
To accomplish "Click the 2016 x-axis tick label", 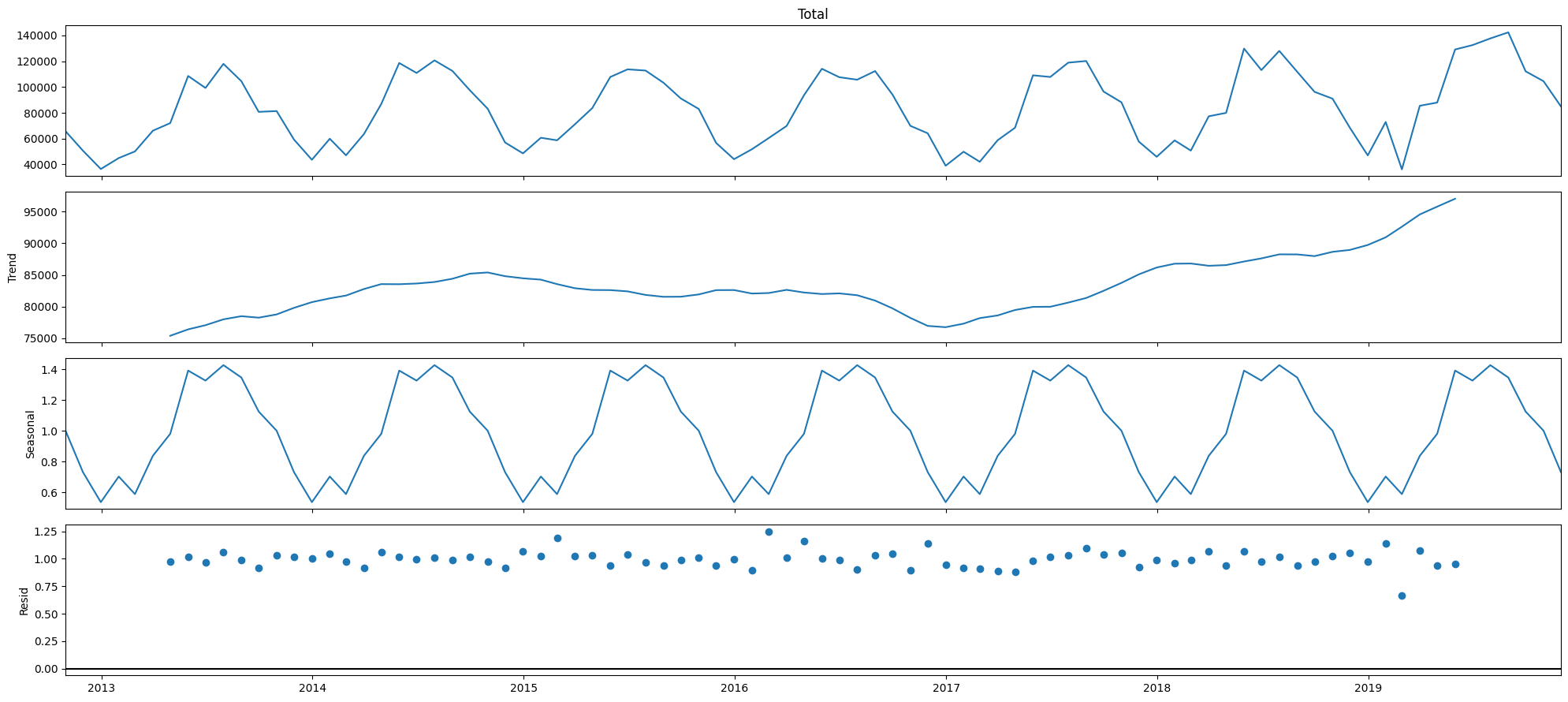I will point(735,689).
